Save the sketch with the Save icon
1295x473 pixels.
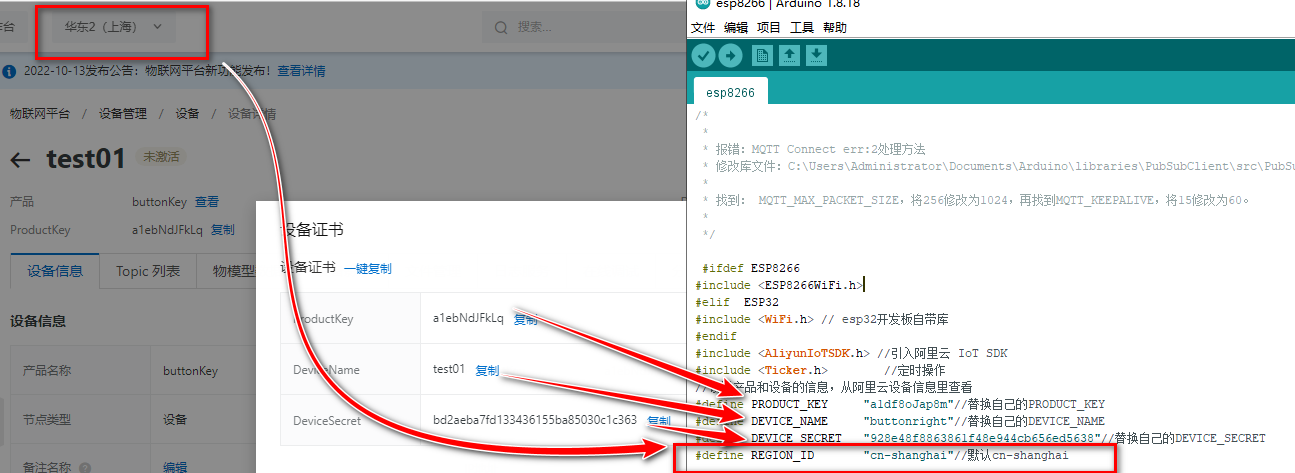tap(816, 55)
